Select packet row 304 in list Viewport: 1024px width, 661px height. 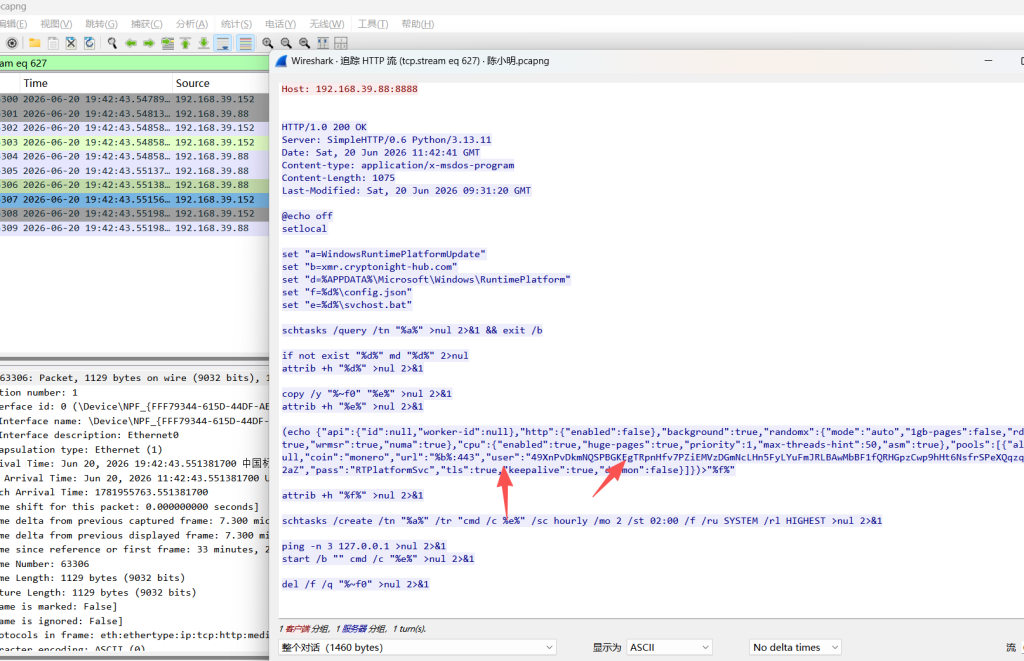click(x=134, y=157)
